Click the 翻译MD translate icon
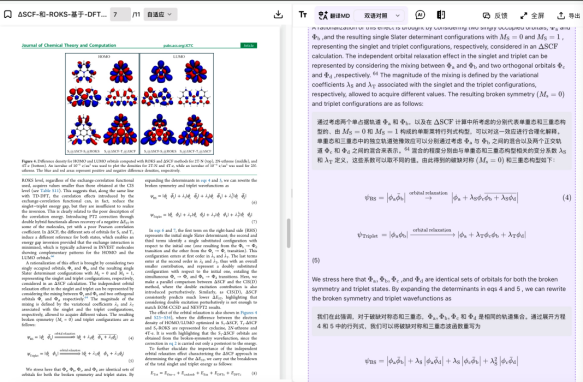 tap(334, 16)
